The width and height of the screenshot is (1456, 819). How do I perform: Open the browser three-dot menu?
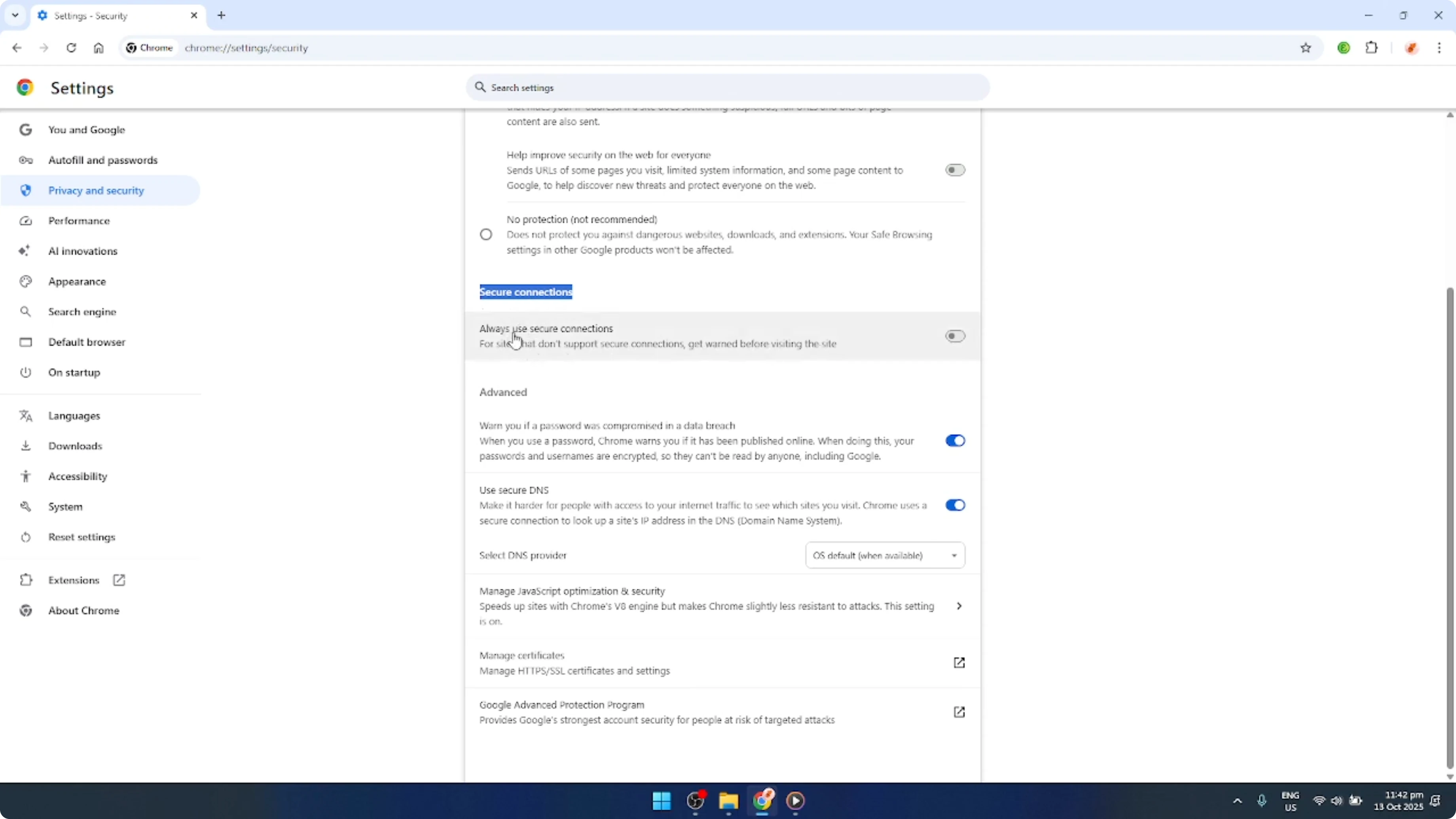(1440, 47)
